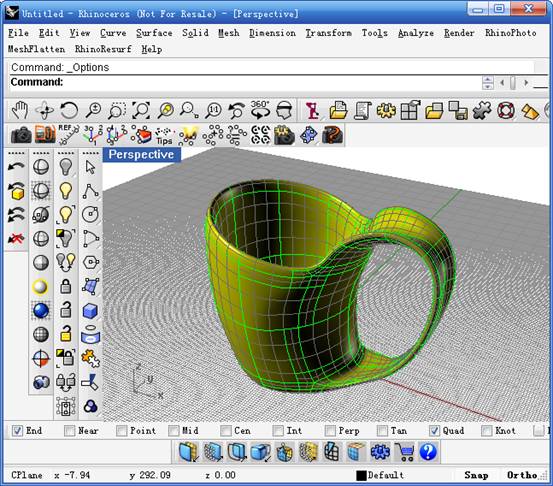Create a solid Box
The image size is (553, 486).
pyautogui.click(x=91, y=311)
